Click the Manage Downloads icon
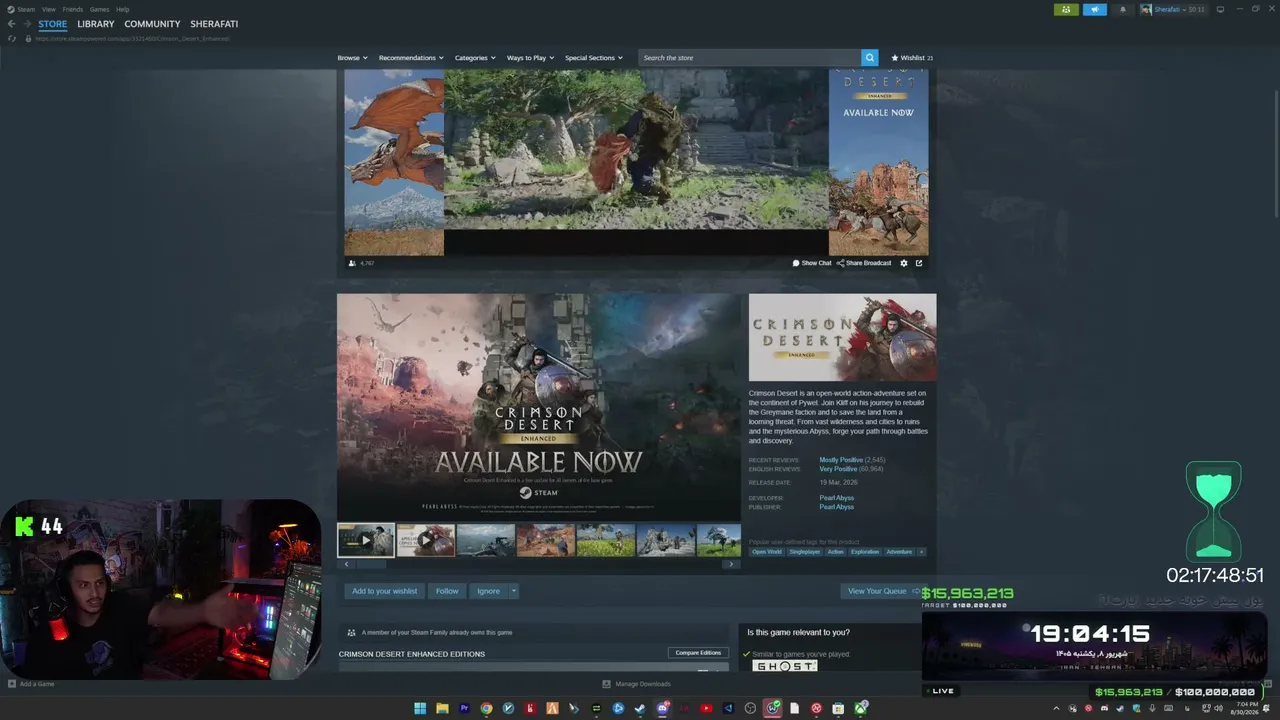Viewport: 1280px width, 720px height. pyautogui.click(x=607, y=684)
